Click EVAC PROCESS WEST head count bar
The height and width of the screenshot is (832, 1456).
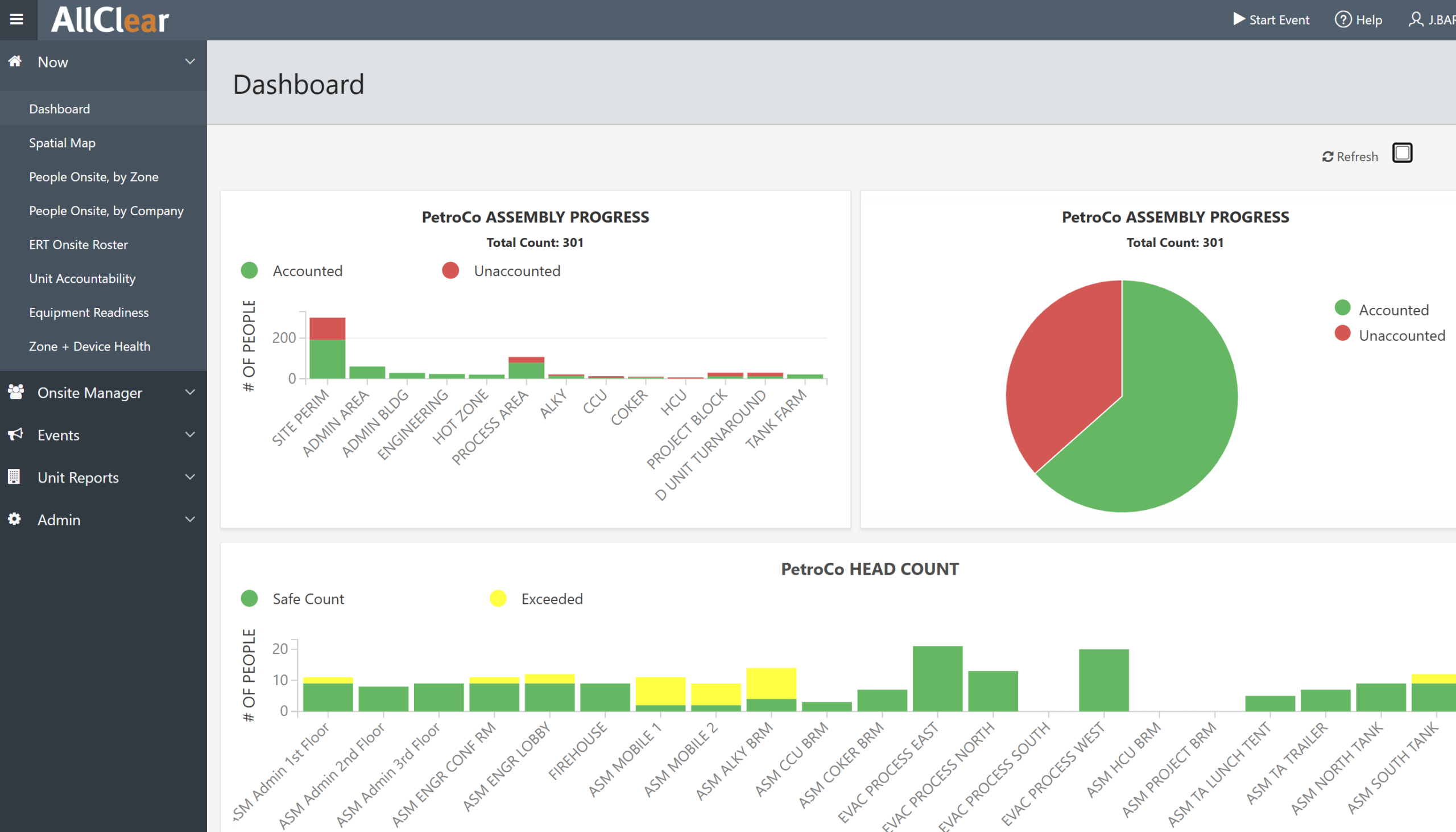(x=1104, y=680)
